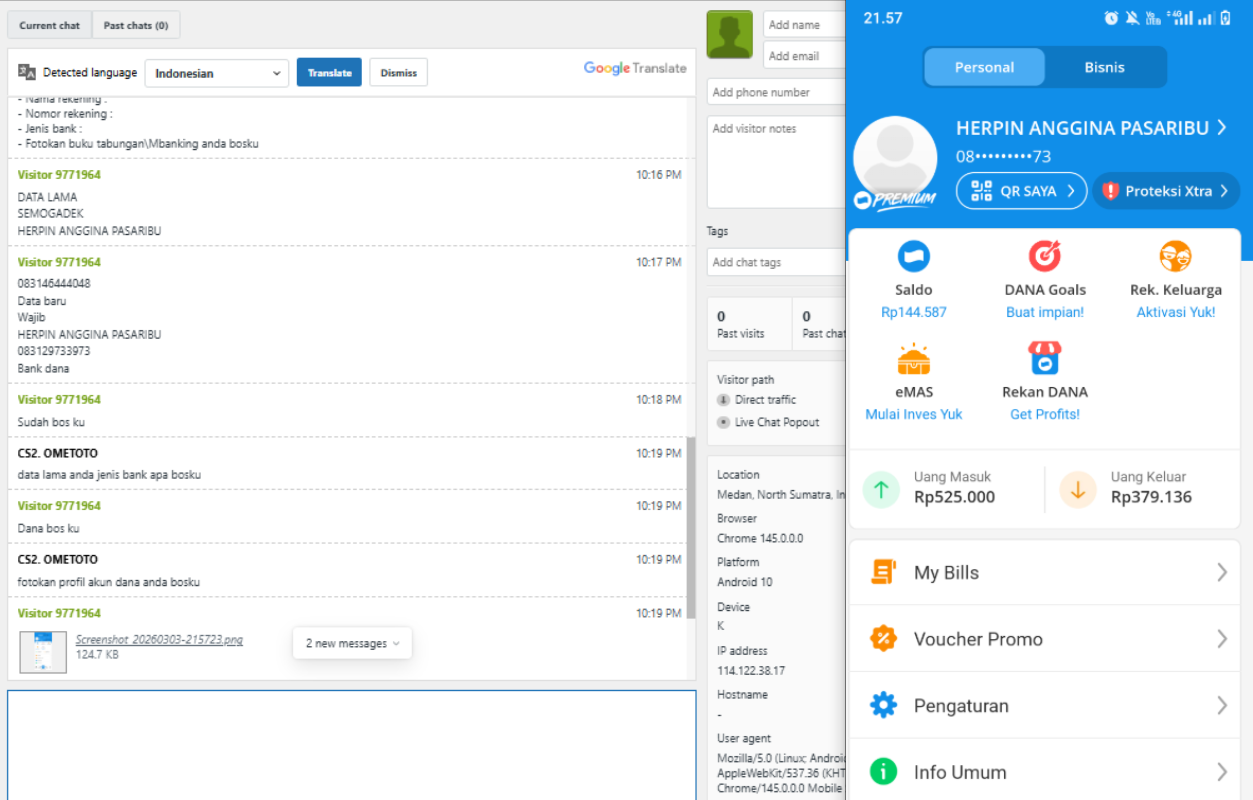The image size is (1253, 800).
Task: Click the Rp525.000 Uang Masuk amount
Action: (x=954, y=497)
